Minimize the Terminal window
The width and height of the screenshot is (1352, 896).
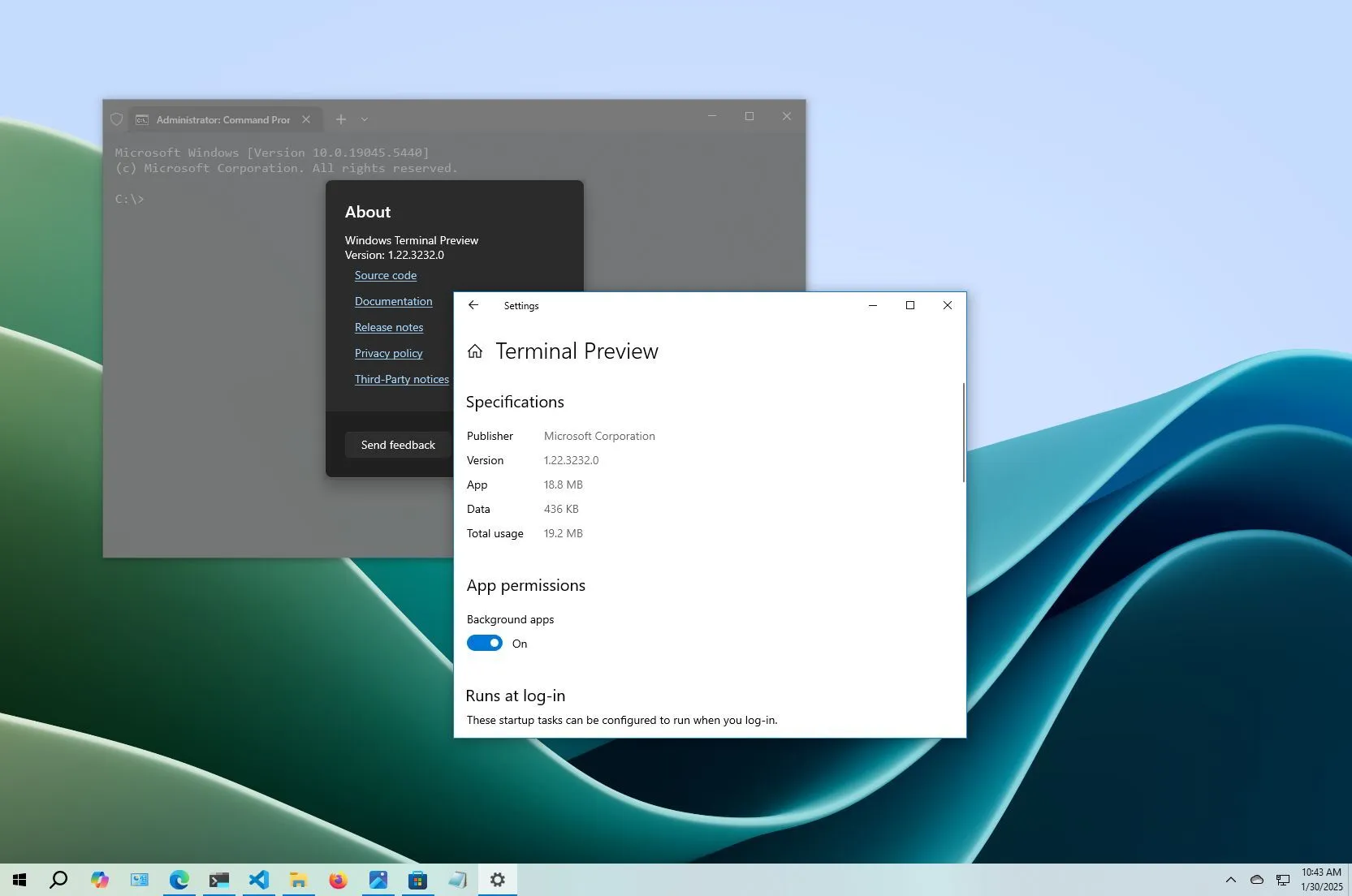click(712, 116)
